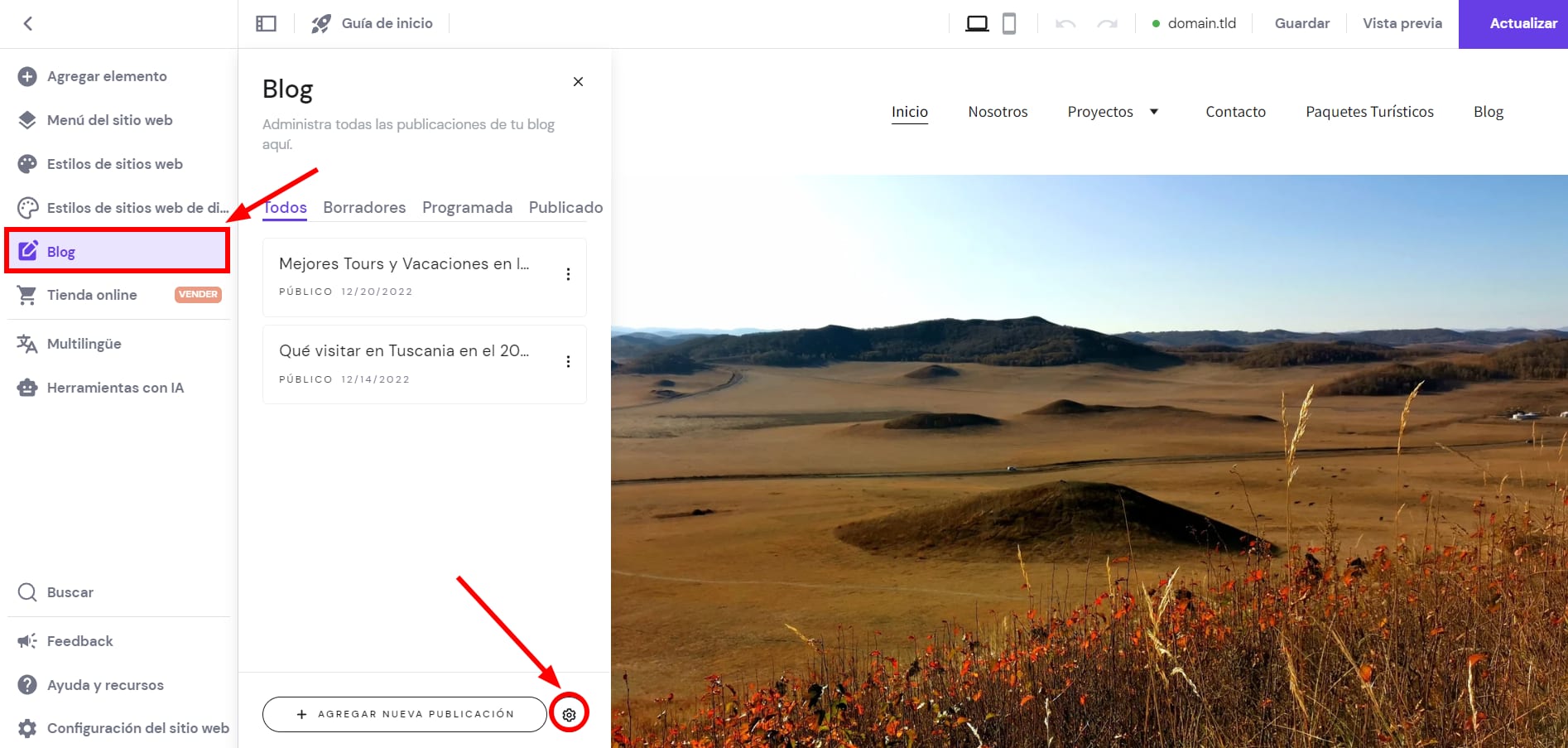Open options menu for Mejores Tours post
The width and height of the screenshot is (1568, 748).
coord(568,275)
